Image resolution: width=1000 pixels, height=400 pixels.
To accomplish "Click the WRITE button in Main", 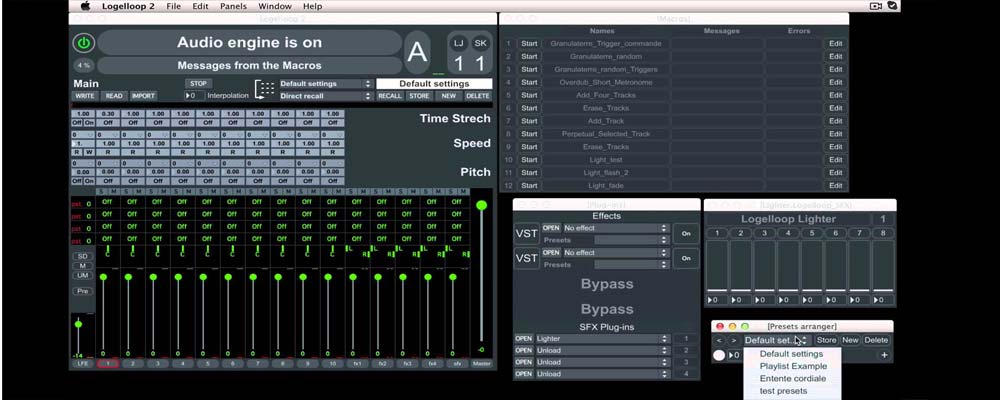I will pyautogui.click(x=85, y=96).
